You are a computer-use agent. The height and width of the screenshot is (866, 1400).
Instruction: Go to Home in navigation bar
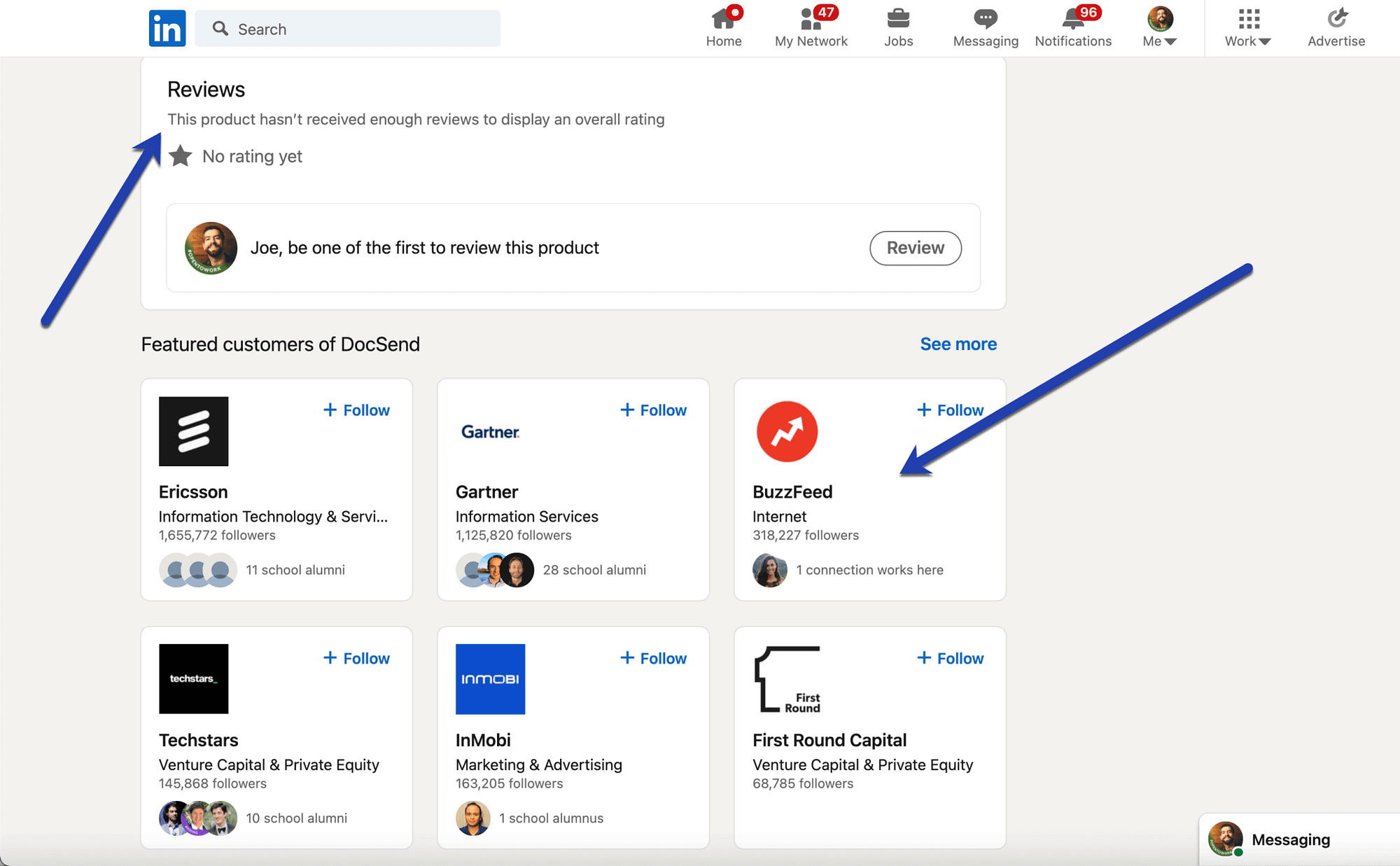point(724,28)
